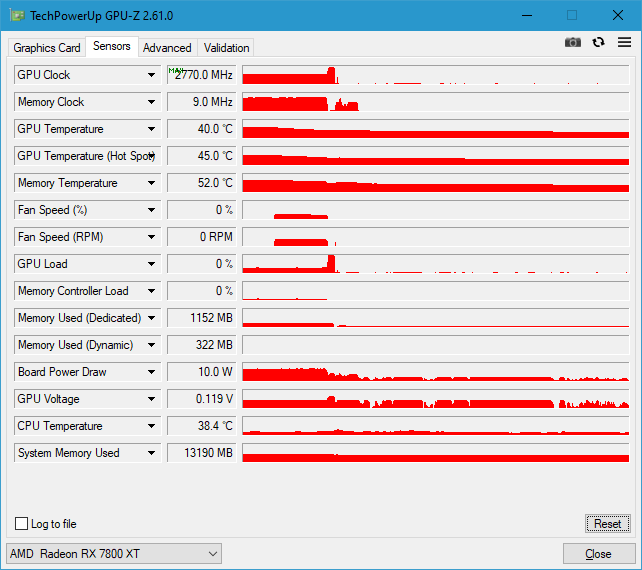Open the Fan Speed (RPM) dropdown

point(151,237)
